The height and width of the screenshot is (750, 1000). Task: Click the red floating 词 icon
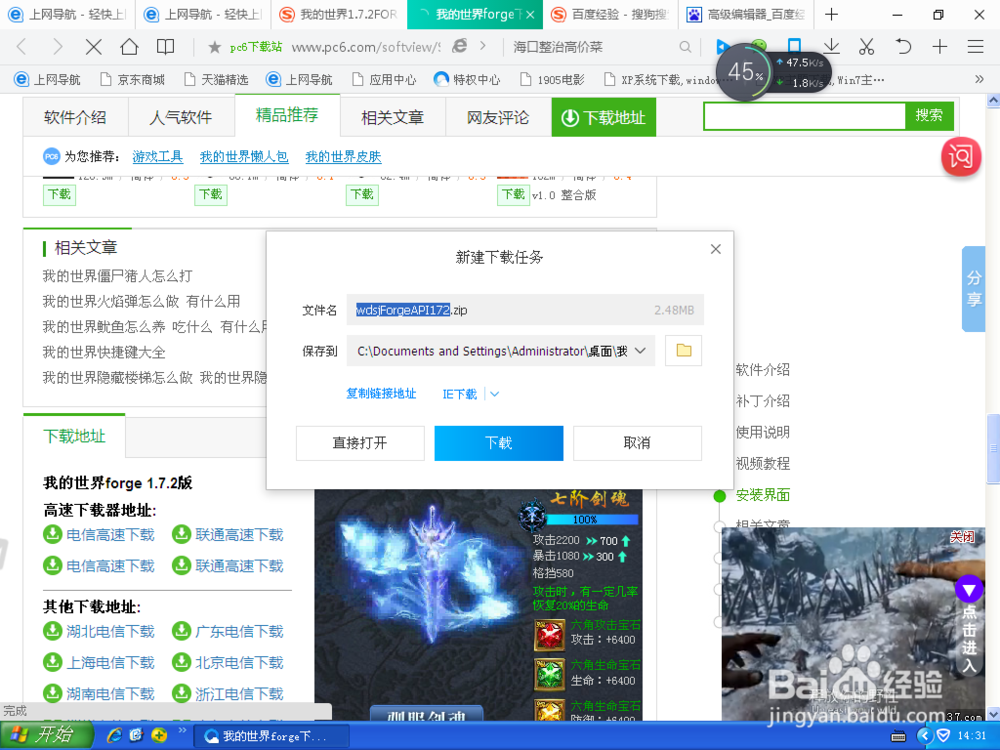pyautogui.click(x=960, y=156)
